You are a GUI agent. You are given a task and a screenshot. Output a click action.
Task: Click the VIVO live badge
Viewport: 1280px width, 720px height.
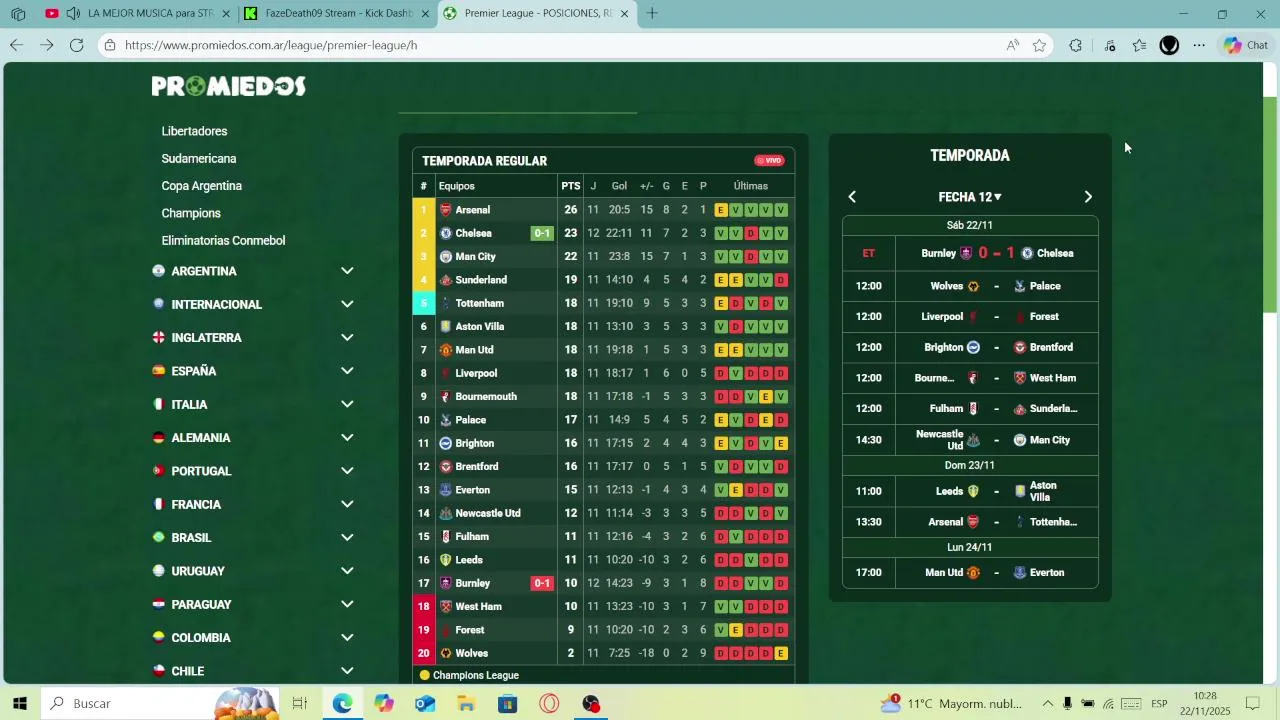pos(769,160)
